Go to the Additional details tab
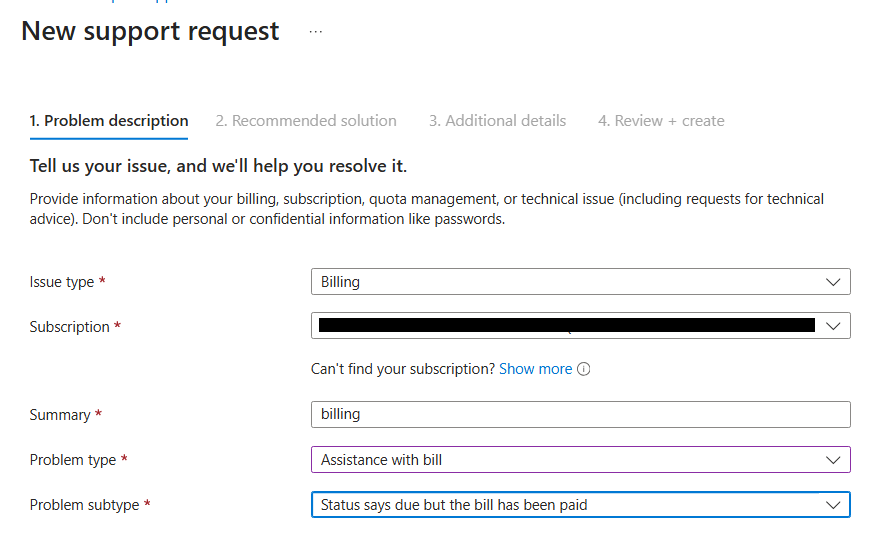The width and height of the screenshot is (883, 549). [x=497, y=121]
